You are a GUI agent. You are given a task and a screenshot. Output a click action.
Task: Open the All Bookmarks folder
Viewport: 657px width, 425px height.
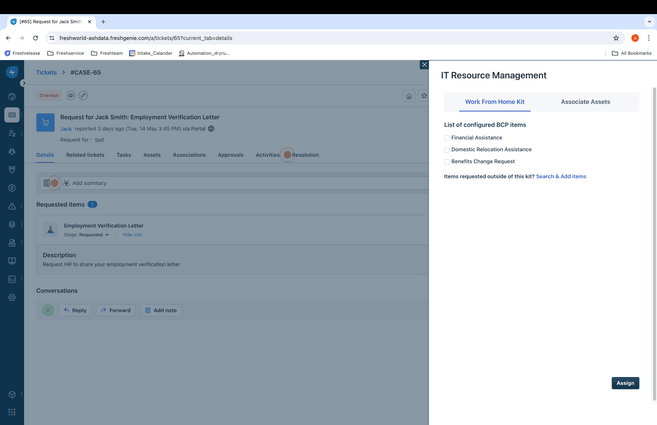(x=632, y=53)
